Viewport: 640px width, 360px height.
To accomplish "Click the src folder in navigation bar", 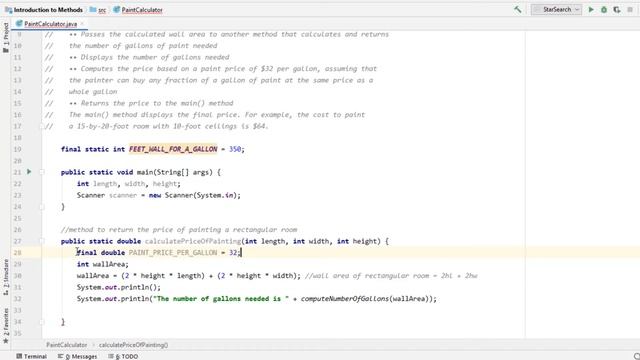I will click(102, 10).
